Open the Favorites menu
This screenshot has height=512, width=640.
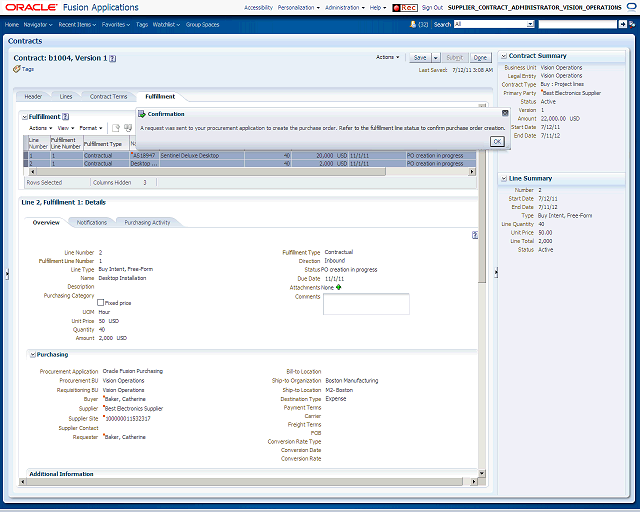pos(116,24)
